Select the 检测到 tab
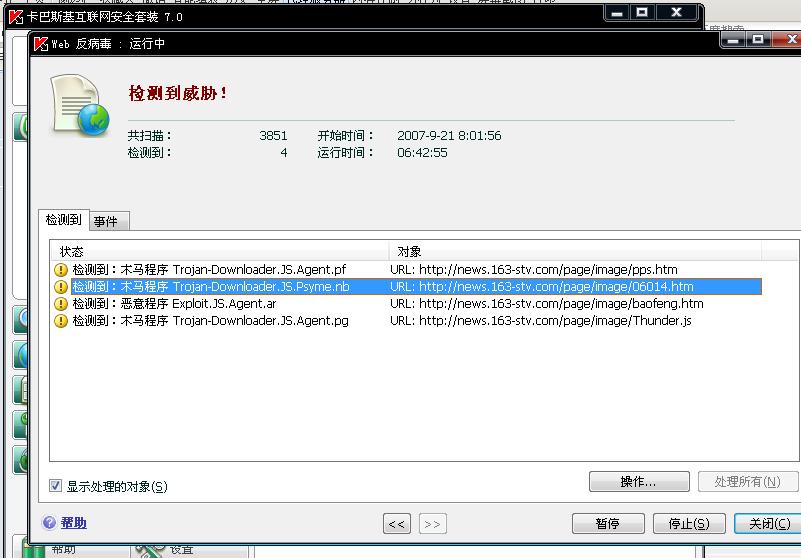 (64, 220)
